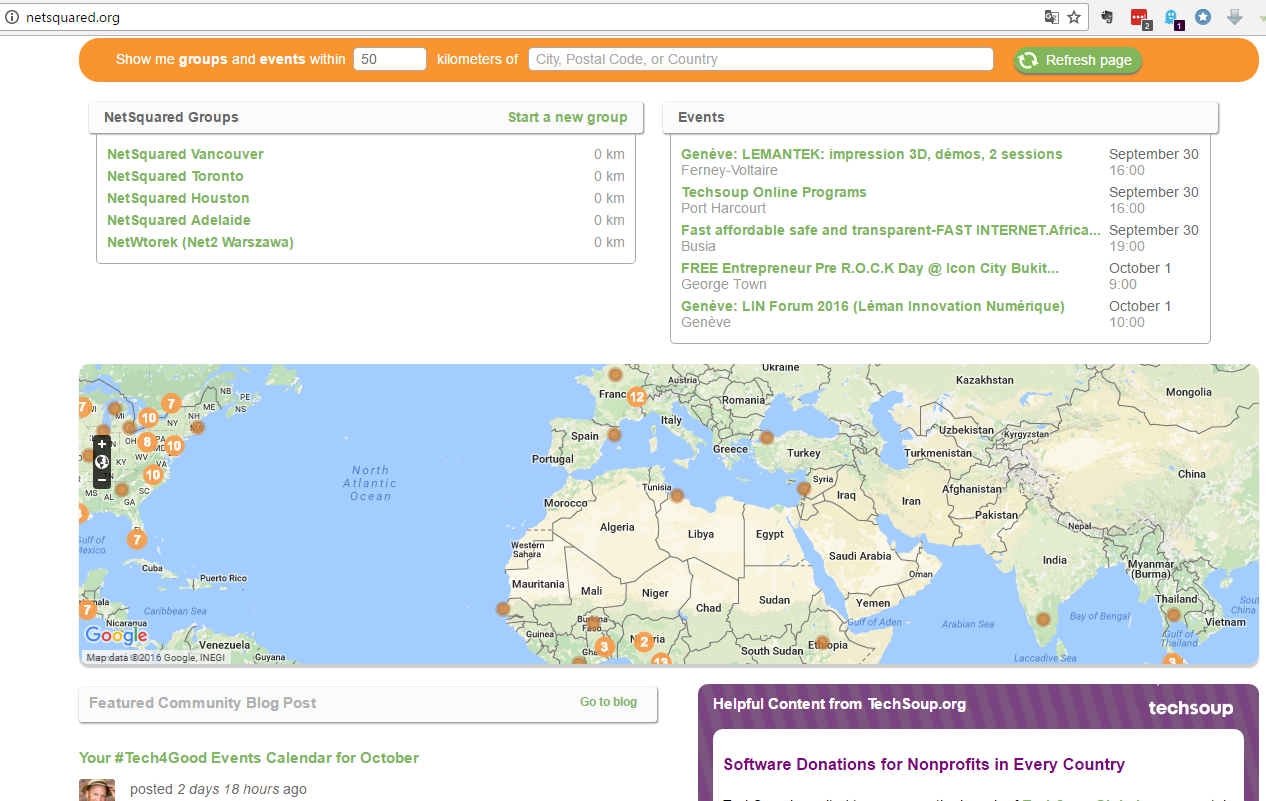
Task: Click the City, Postal Code, or Country field
Action: (x=761, y=59)
